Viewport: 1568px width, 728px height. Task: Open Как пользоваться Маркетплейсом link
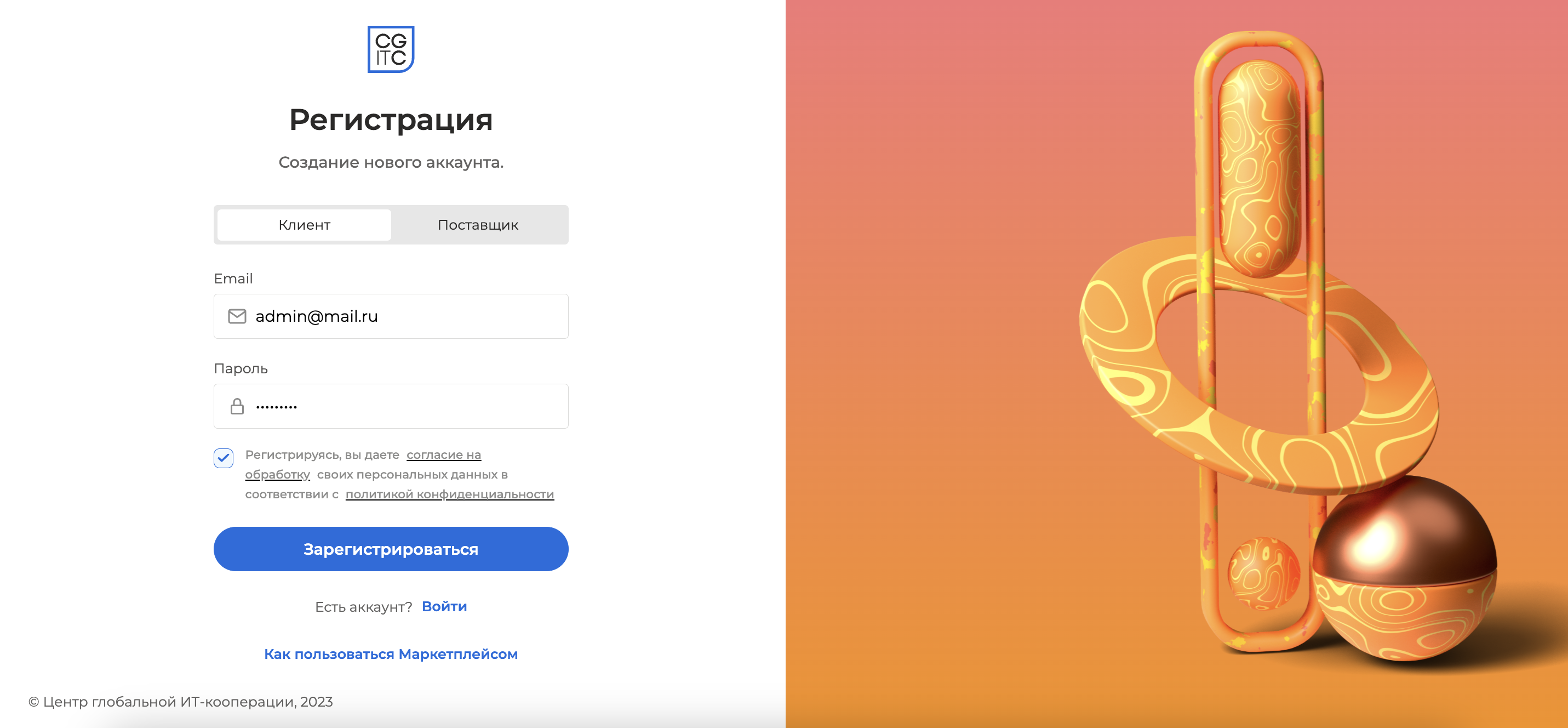tap(391, 655)
